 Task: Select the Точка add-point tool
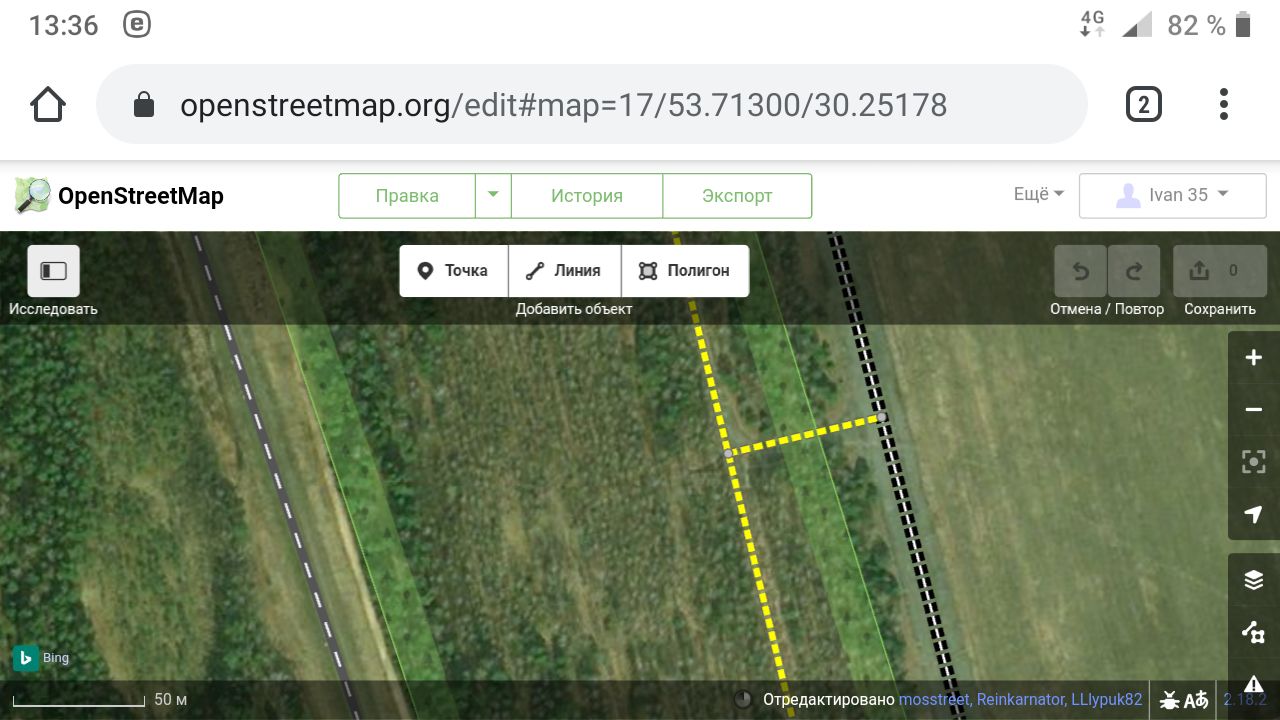(454, 271)
